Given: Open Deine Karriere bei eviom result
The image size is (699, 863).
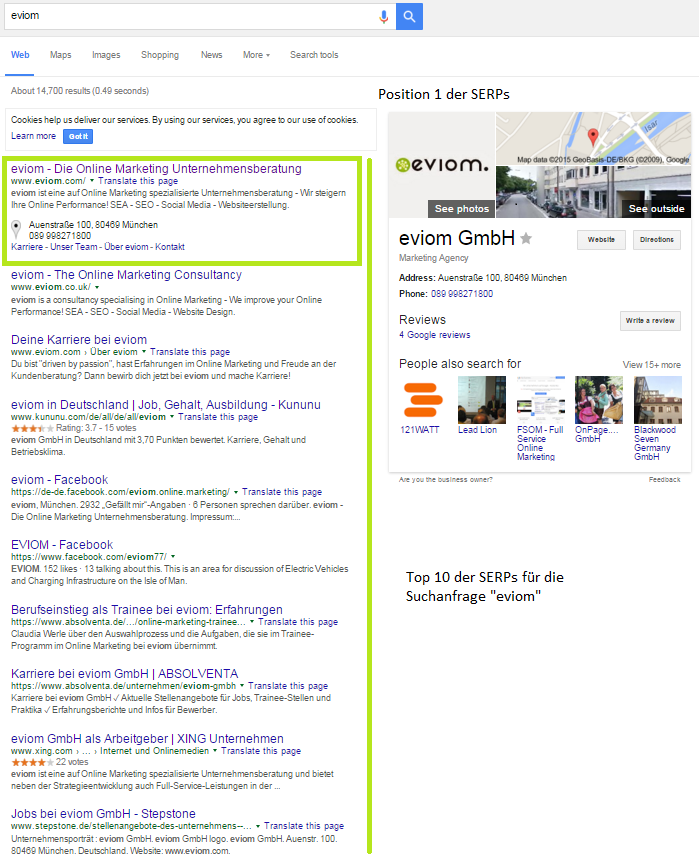Looking at the screenshot, I should pyautogui.click(x=79, y=340).
